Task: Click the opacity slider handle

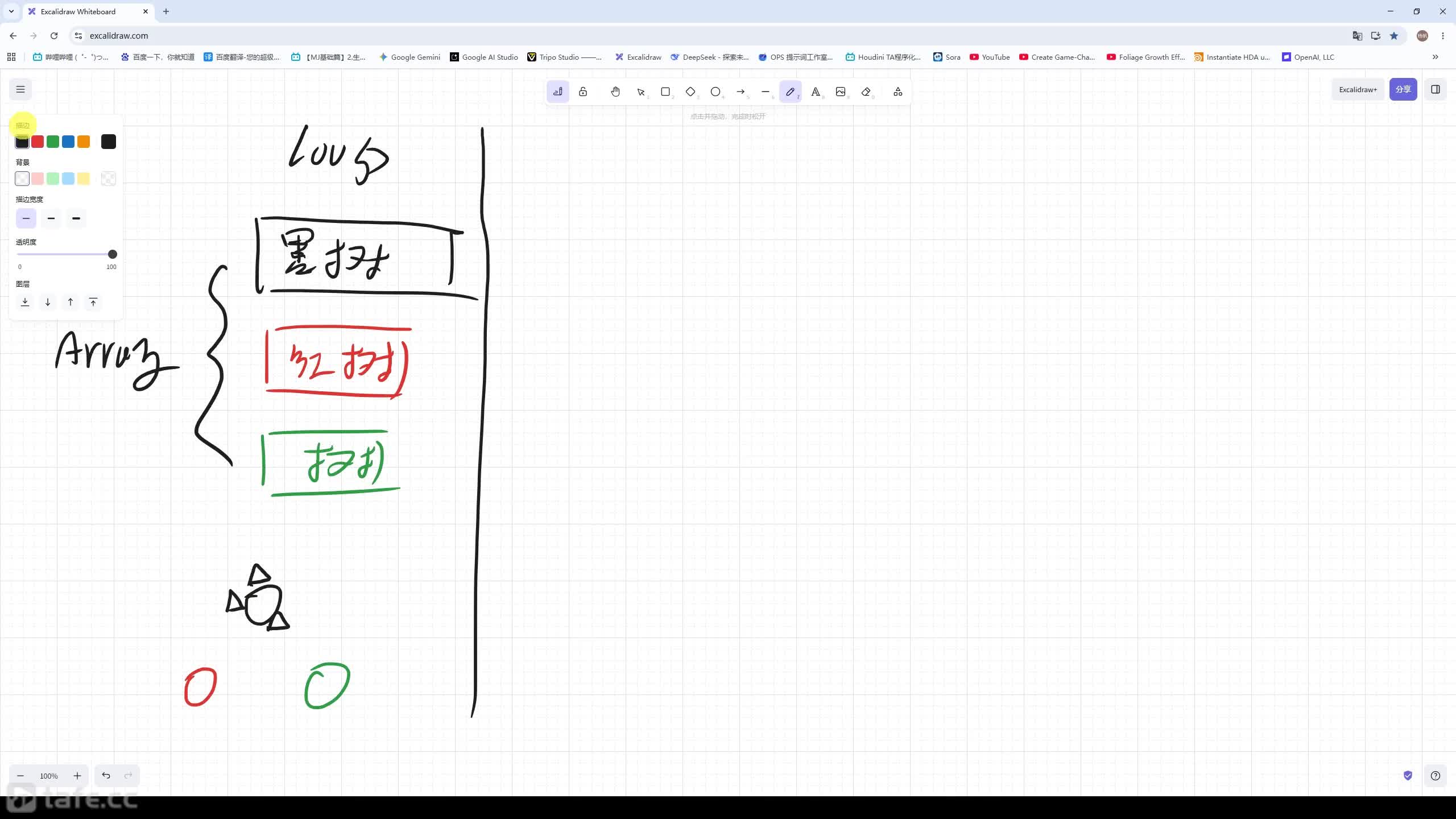Action: tap(113, 254)
